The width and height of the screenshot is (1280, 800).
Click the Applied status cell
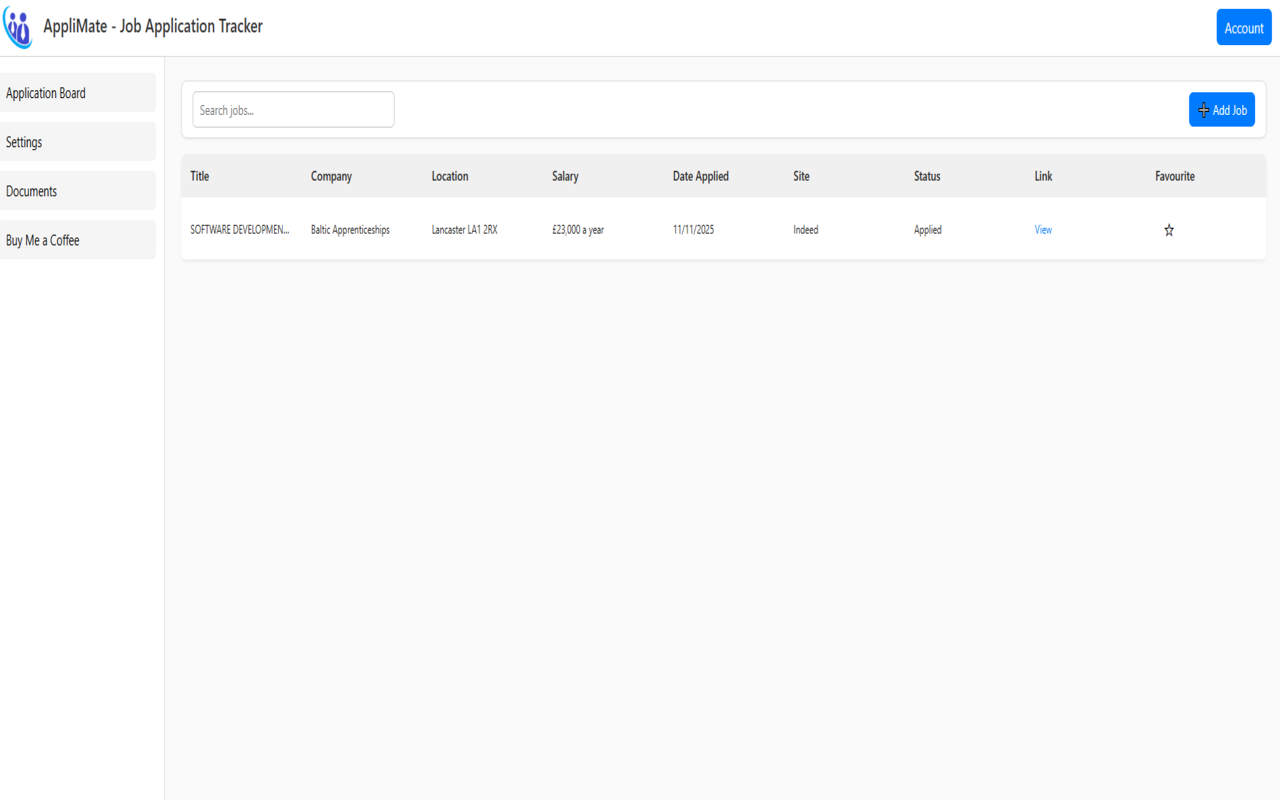[927, 229]
